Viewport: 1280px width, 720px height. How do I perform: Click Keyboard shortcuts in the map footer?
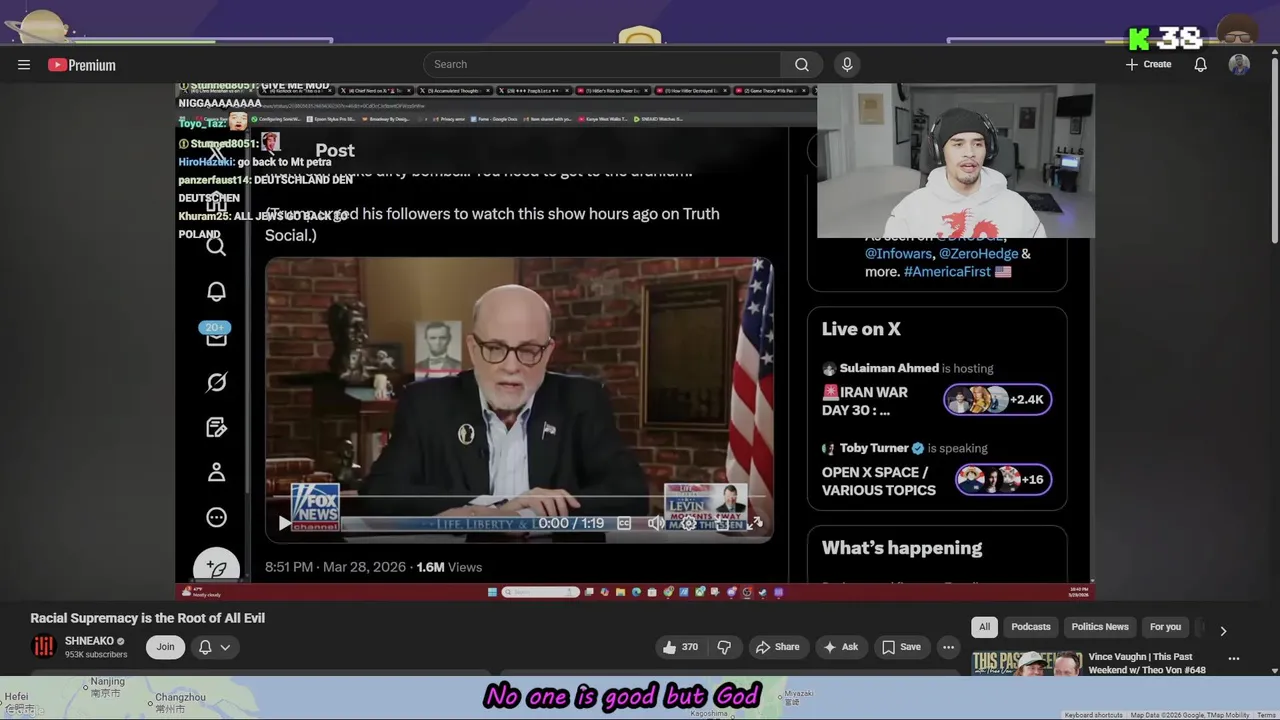[1093, 715]
